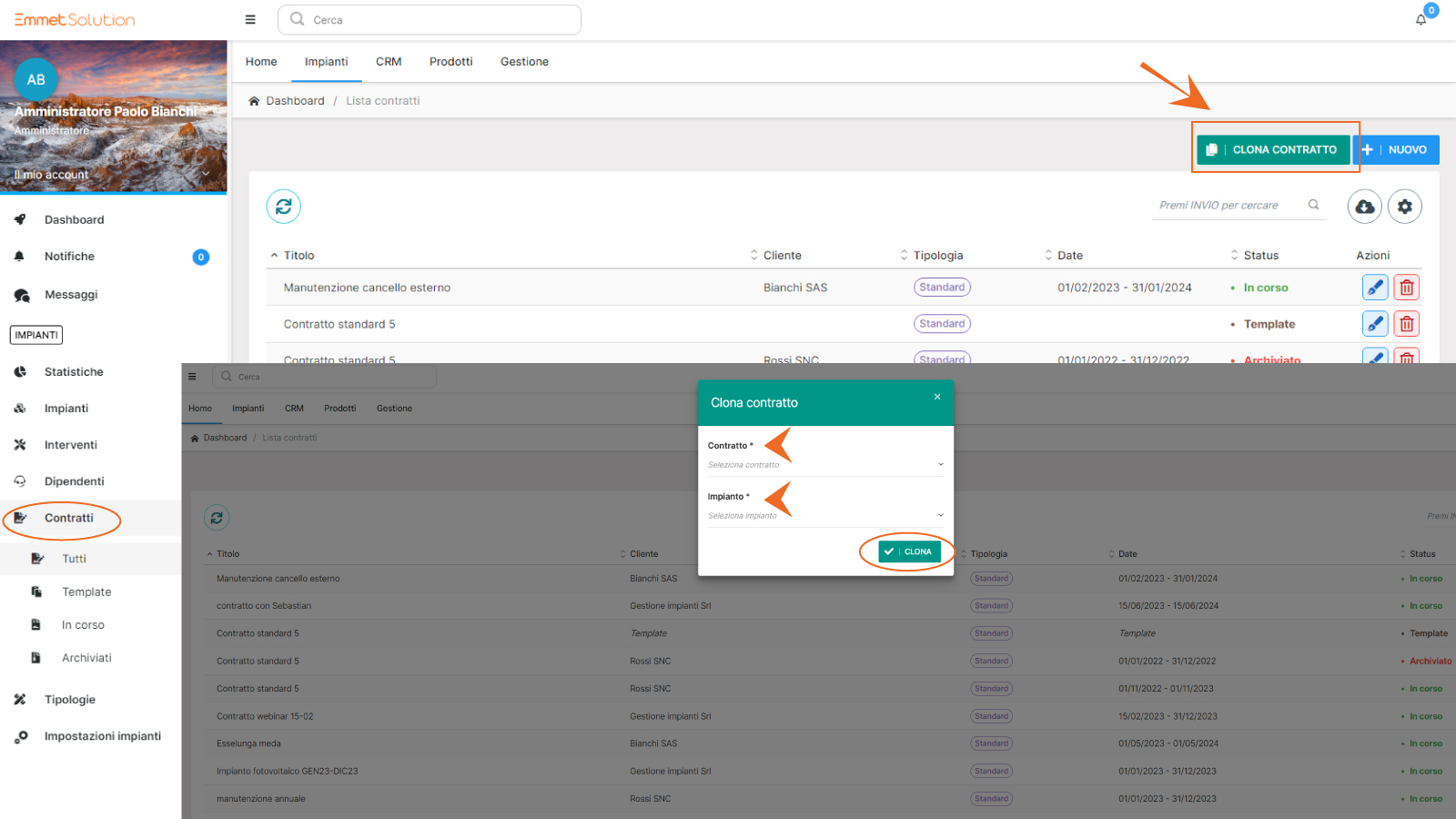Open table settings gear icon
This screenshot has height=819, width=1456.
pyautogui.click(x=1404, y=207)
